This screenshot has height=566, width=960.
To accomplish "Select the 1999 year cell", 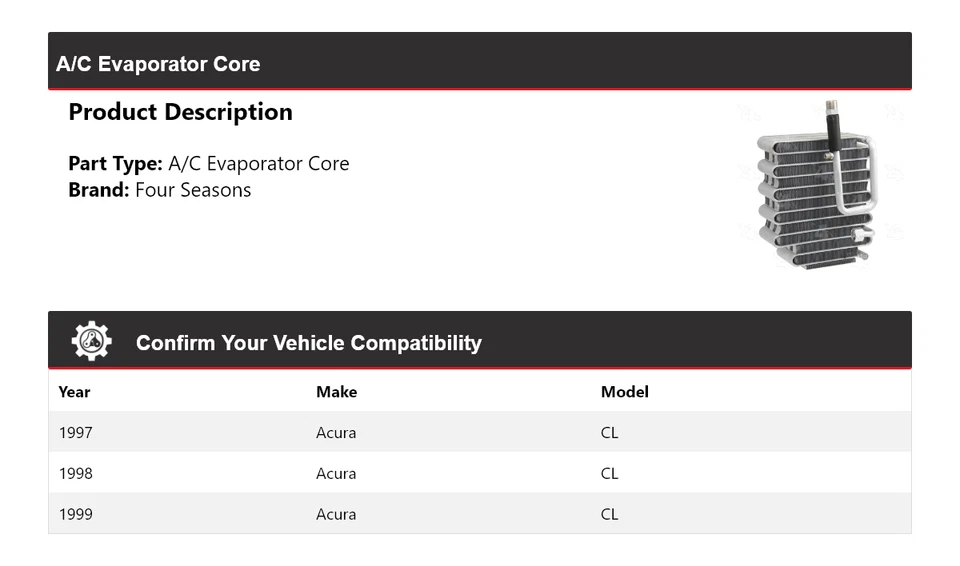I will click(75, 514).
